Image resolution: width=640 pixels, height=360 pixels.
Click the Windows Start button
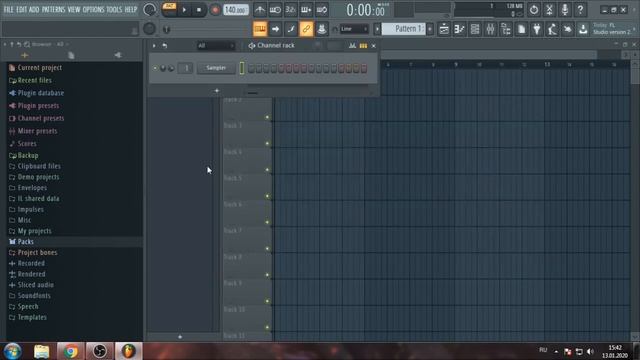pos(13,351)
